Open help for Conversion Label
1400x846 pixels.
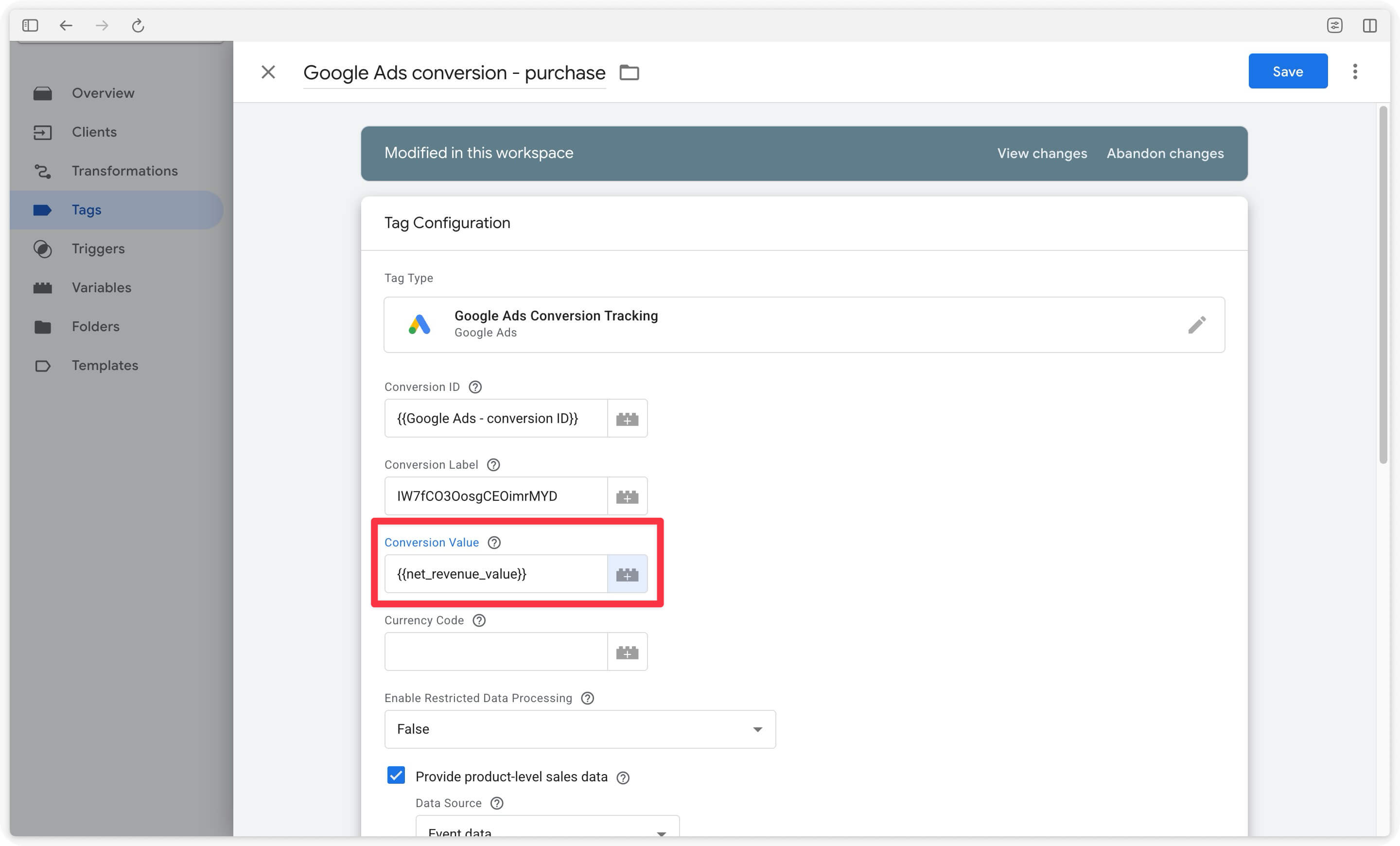(x=493, y=465)
